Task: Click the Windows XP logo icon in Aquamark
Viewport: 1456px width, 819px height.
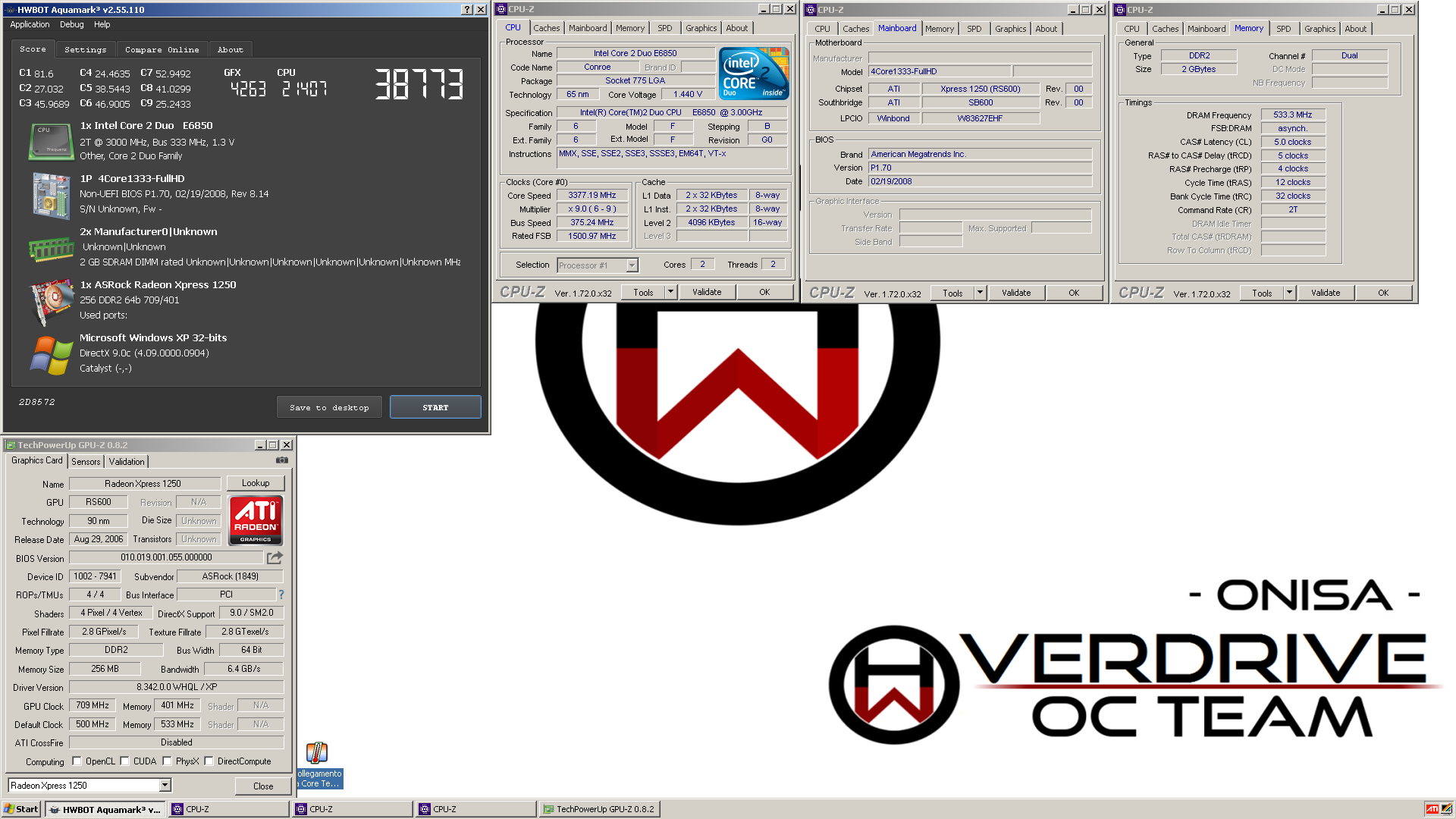Action: coord(51,355)
